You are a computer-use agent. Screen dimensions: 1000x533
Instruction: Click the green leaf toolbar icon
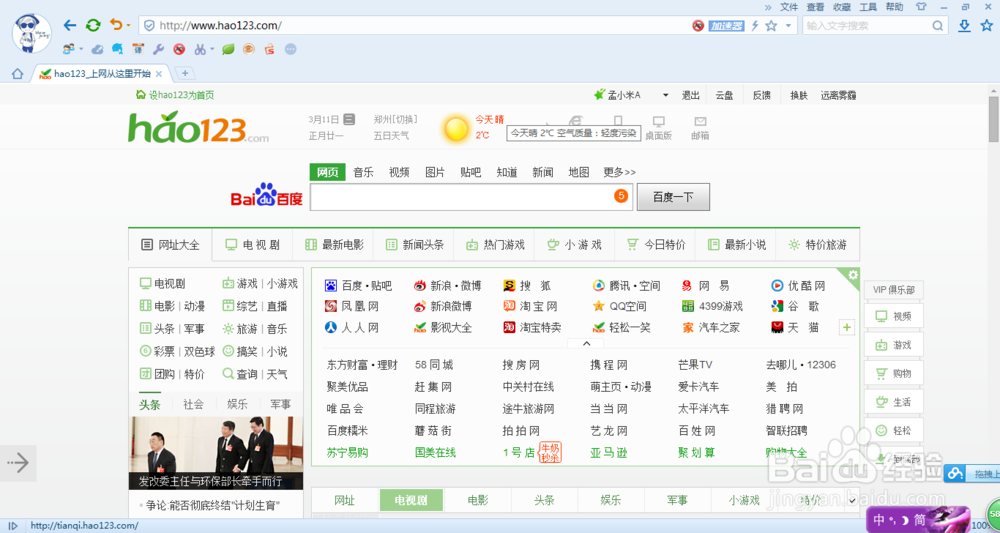pyautogui.click(x=228, y=48)
